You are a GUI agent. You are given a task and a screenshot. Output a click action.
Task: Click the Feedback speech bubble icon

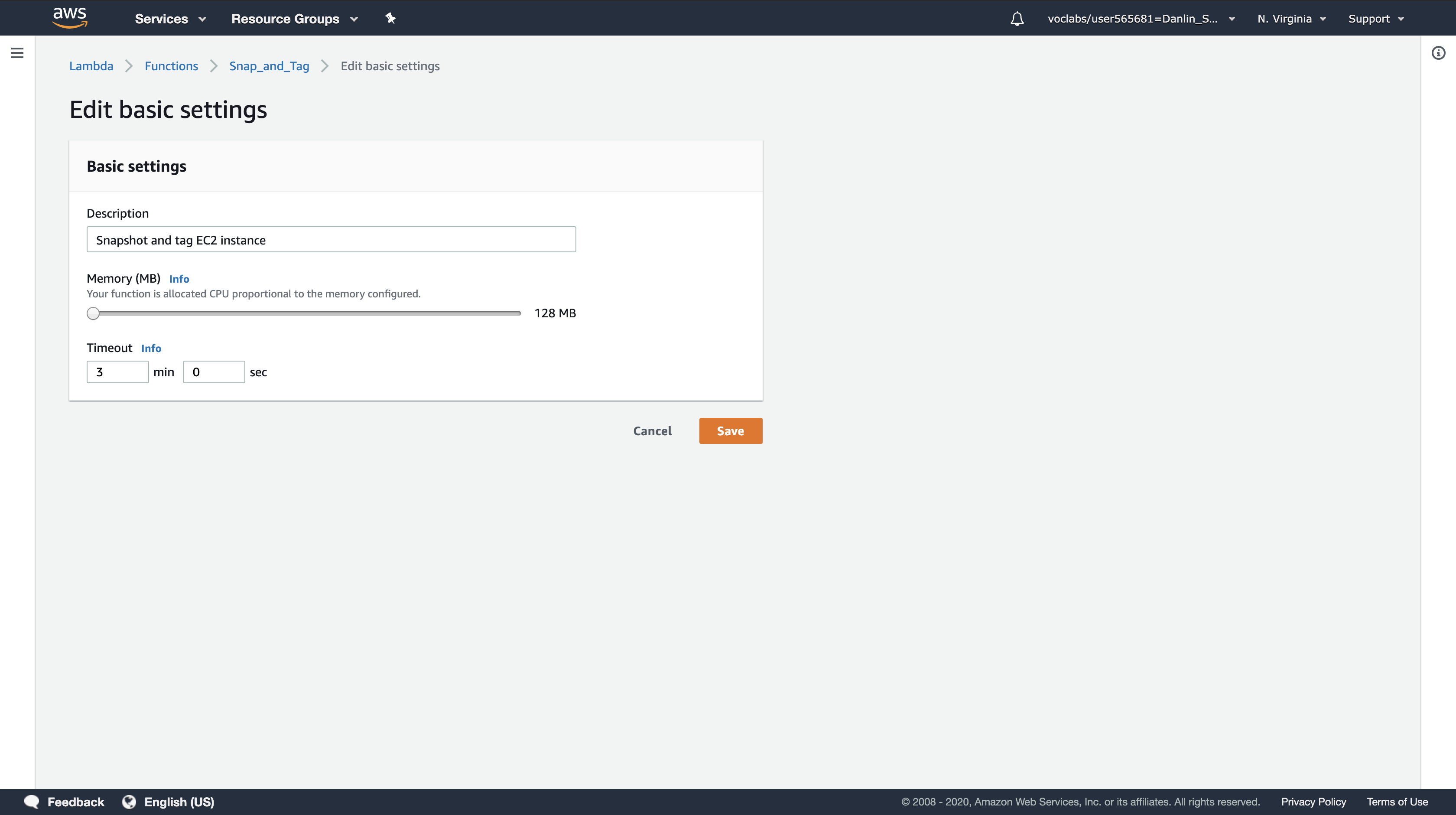point(32,802)
